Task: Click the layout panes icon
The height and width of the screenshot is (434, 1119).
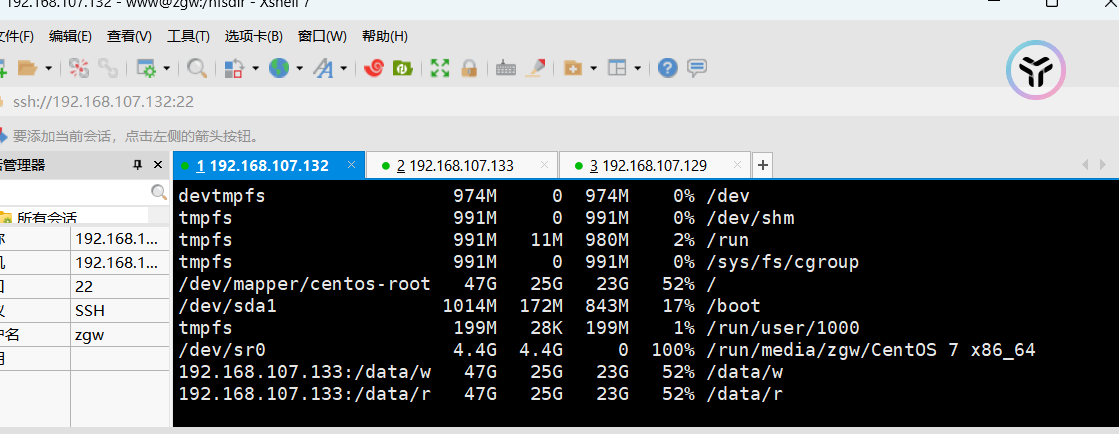Action: 617,69
